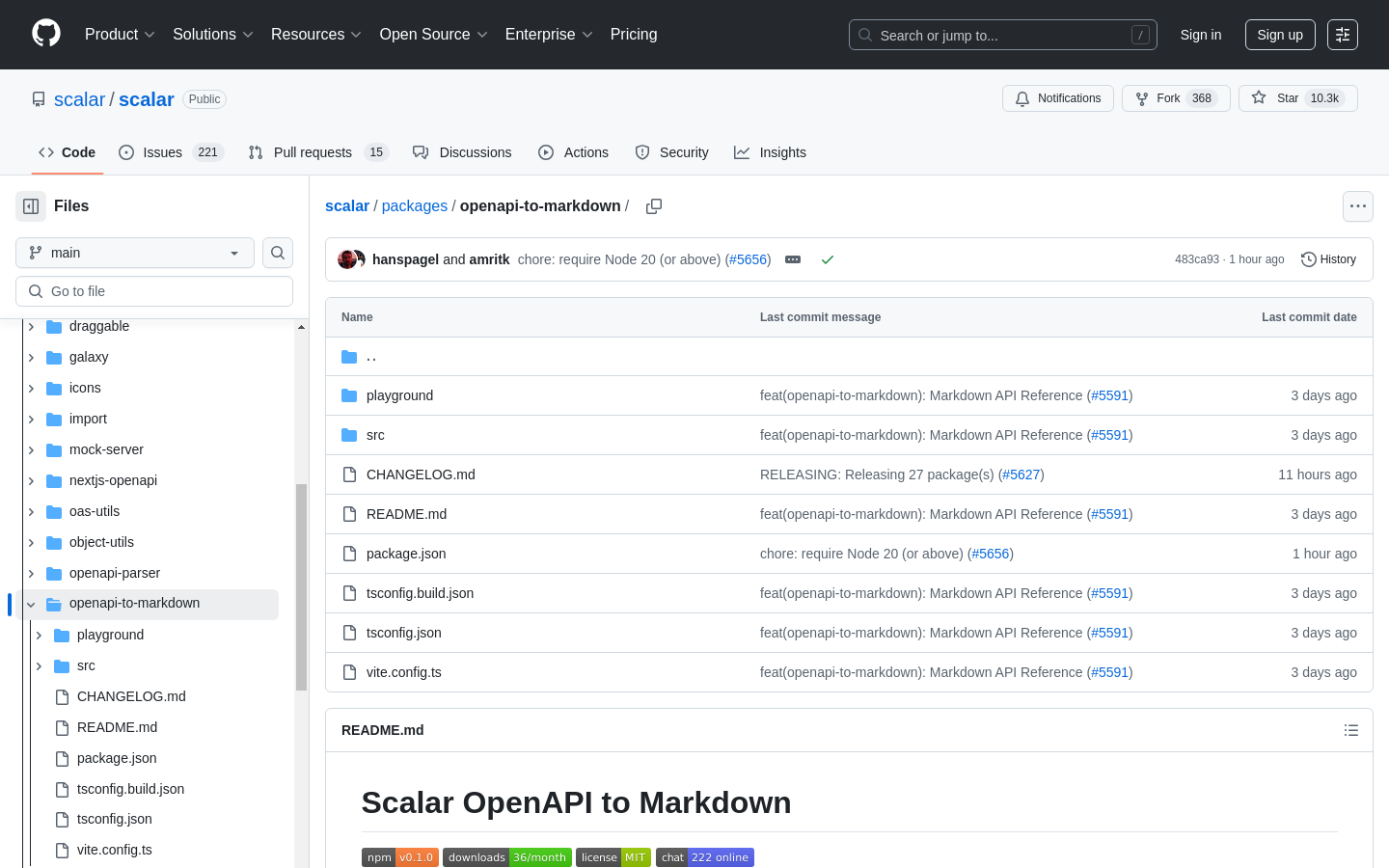This screenshot has width=1389, height=868.
Task: Open the Product menu
Action: (x=120, y=35)
